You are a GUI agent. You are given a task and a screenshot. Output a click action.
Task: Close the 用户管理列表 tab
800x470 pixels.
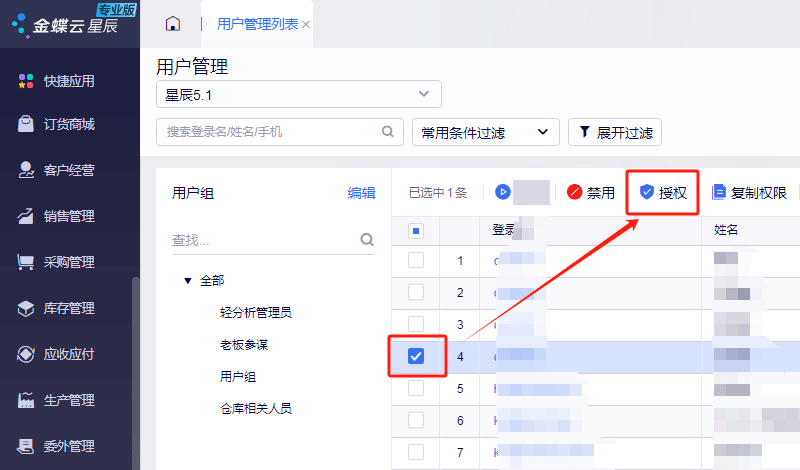(306, 24)
